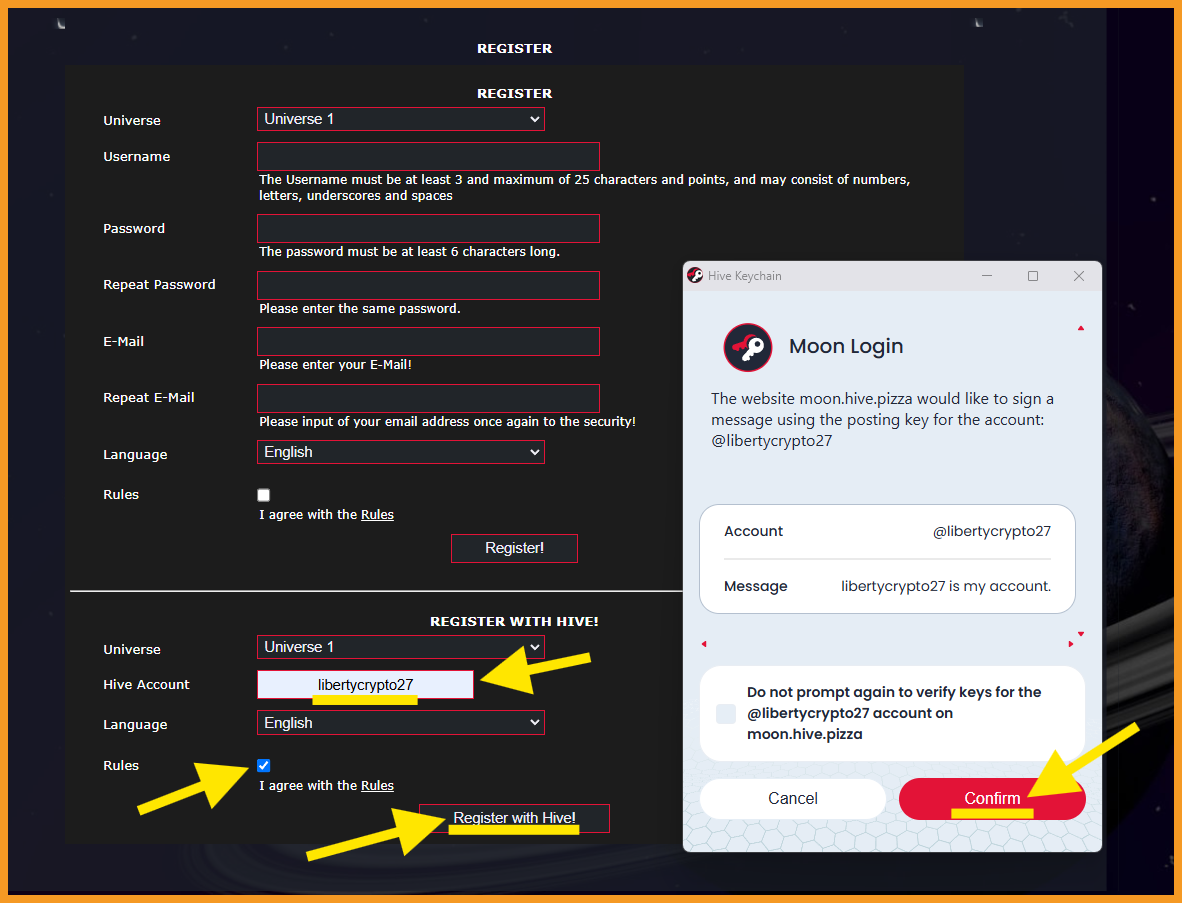Click 'The password must be at least 6 characters long.'
Screen dimensions: 1182x903
409,252
